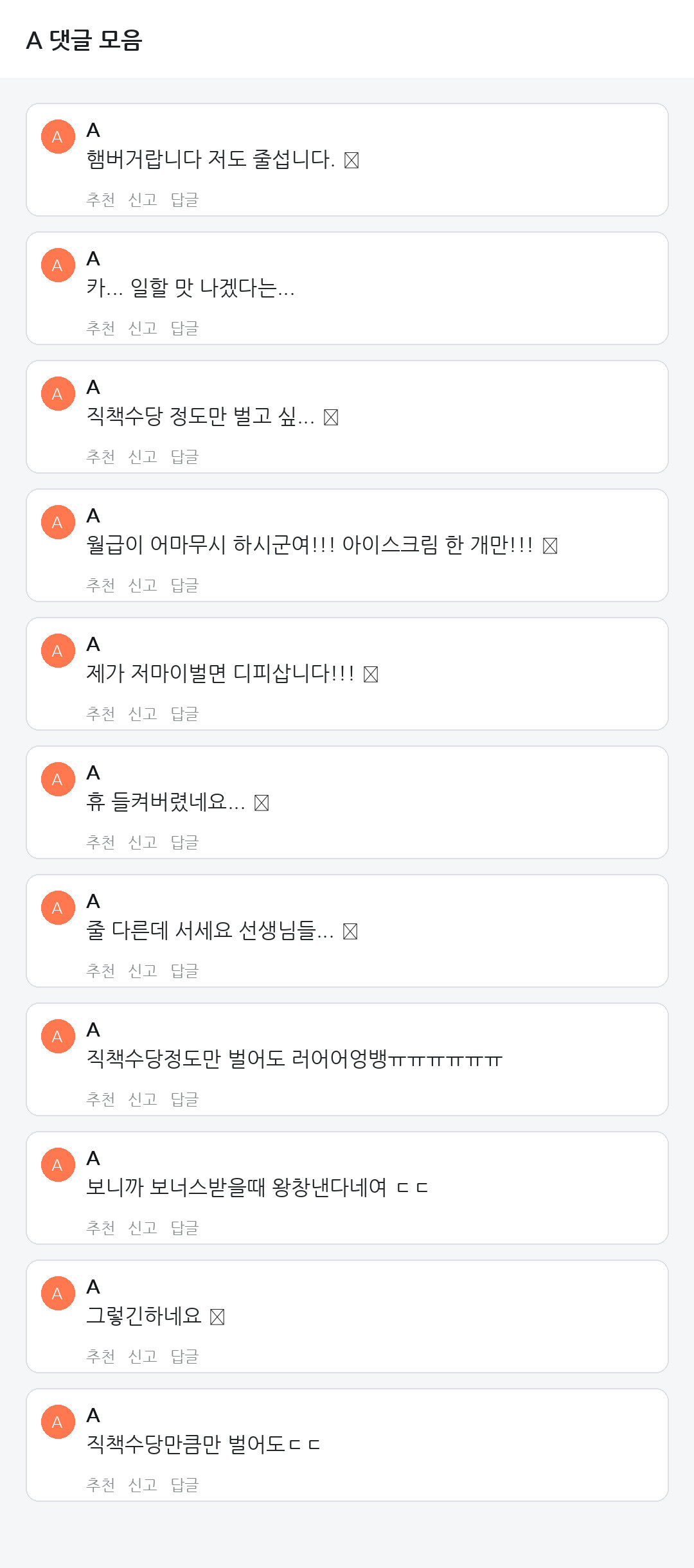The width and height of the screenshot is (694, 1568).
Task: Click the avatar on the 휴 들켜버렸네요 comment
Action: pos(58,780)
